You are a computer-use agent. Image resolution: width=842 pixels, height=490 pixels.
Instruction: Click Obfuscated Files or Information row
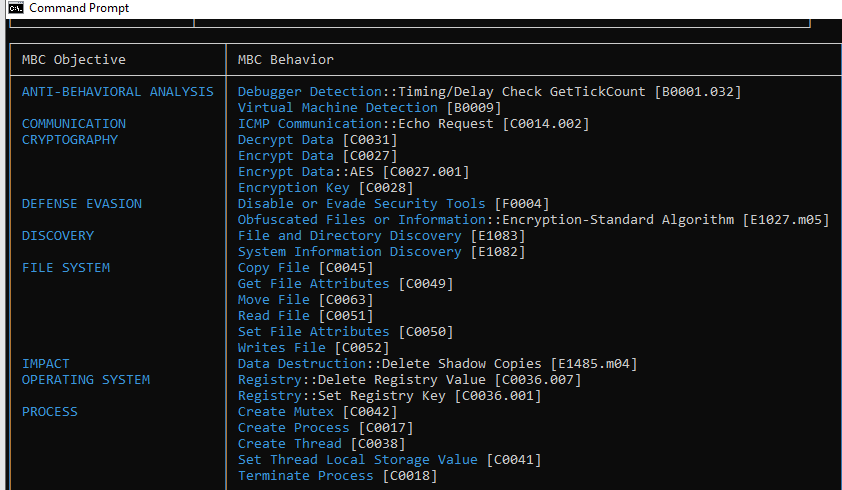534,220
